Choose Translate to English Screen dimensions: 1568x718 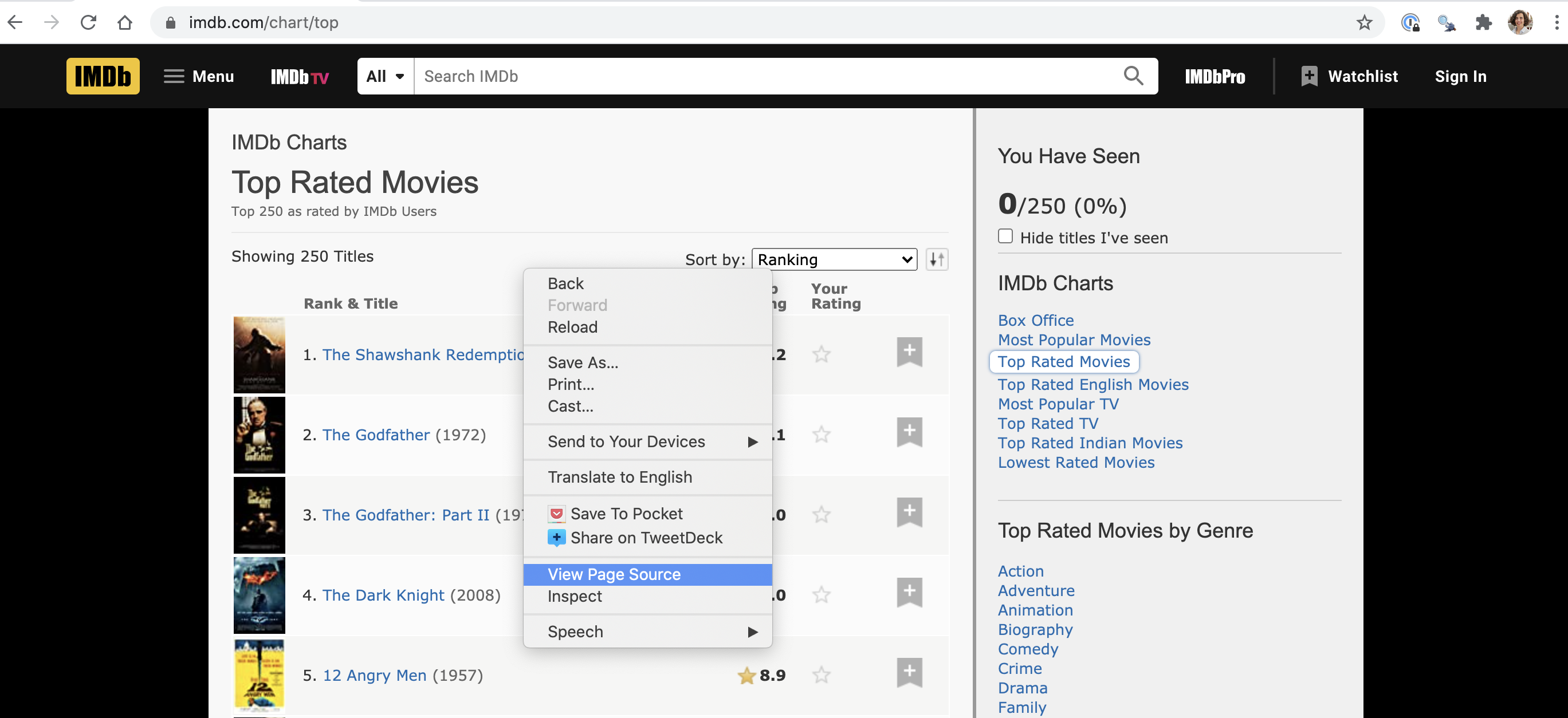point(647,477)
